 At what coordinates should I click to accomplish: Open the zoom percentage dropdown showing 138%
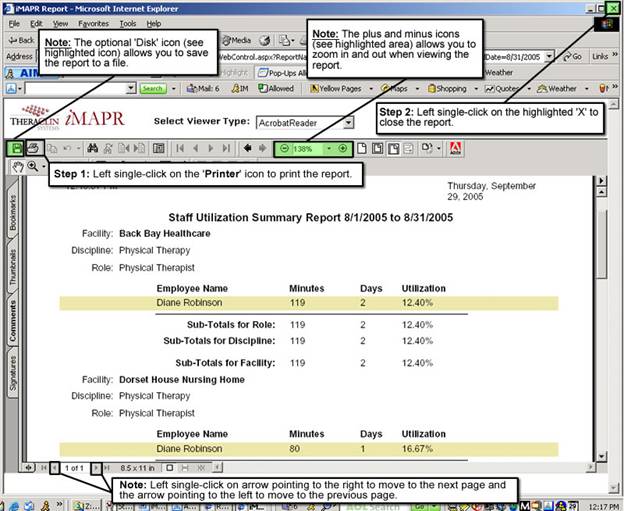click(x=328, y=148)
